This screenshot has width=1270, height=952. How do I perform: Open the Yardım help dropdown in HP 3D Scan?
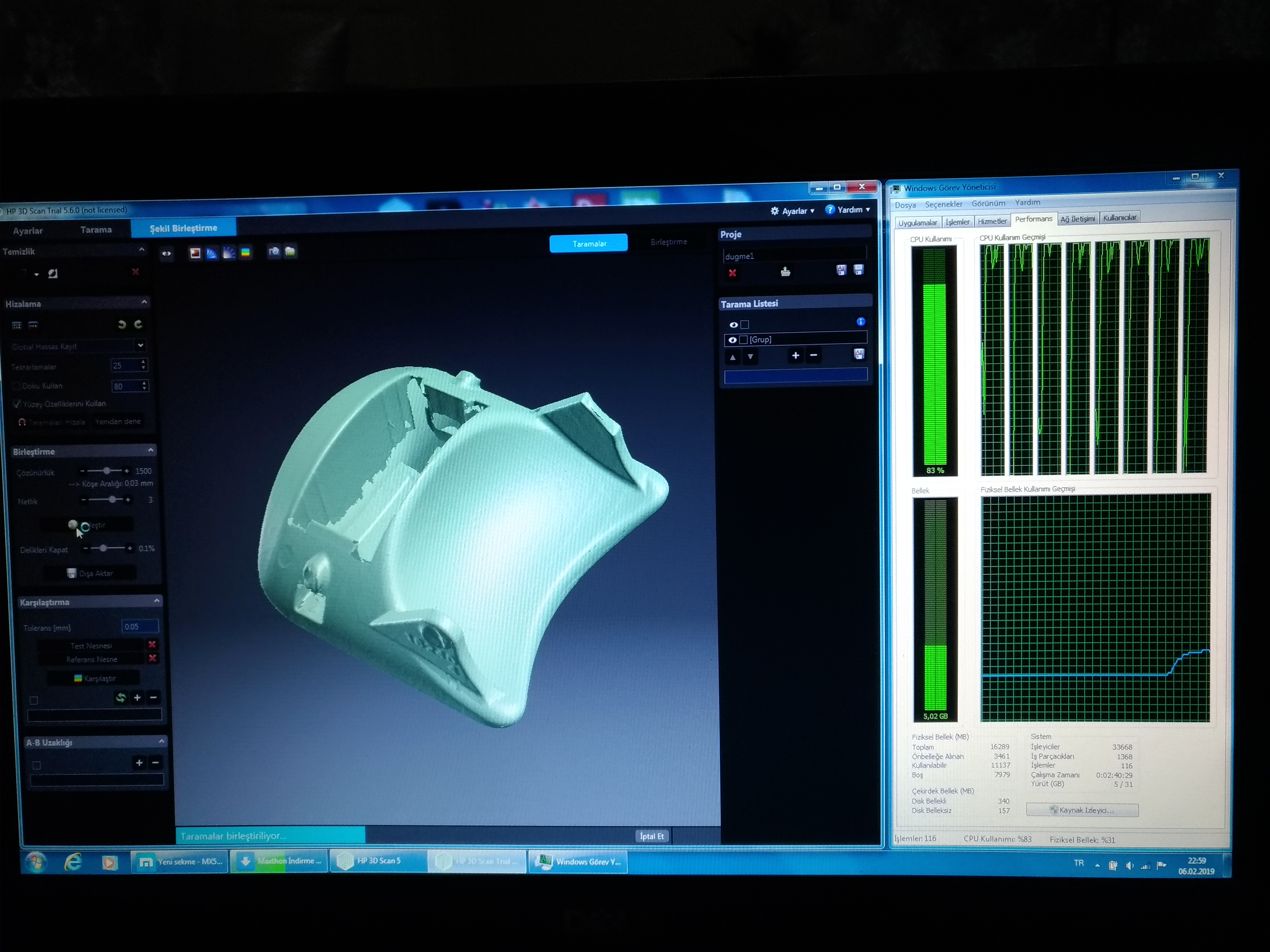(x=847, y=209)
